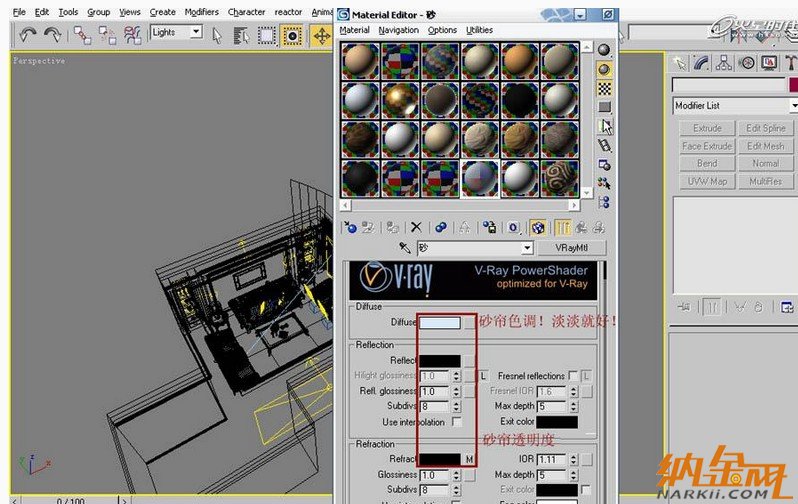The height and width of the screenshot is (504, 798).
Task: Toggle the Fresnel reflections checkbox
Action: (x=573, y=376)
